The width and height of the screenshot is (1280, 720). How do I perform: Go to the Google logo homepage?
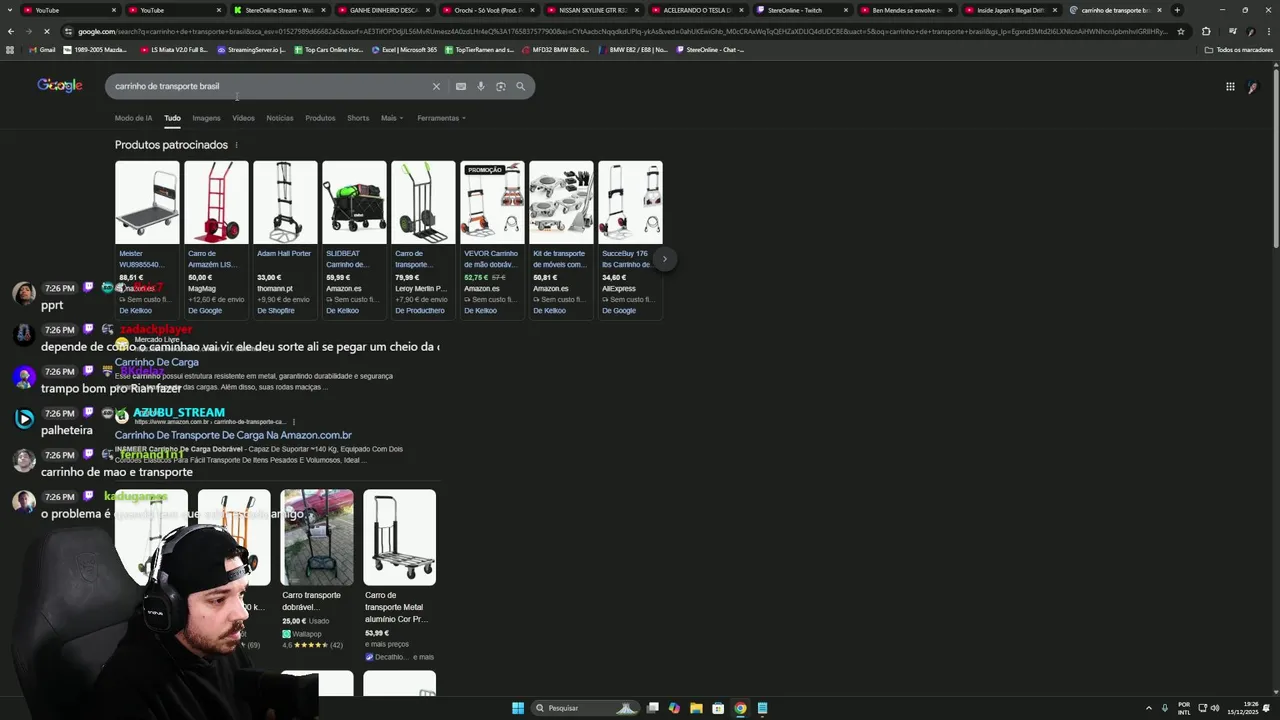tap(60, 86)
